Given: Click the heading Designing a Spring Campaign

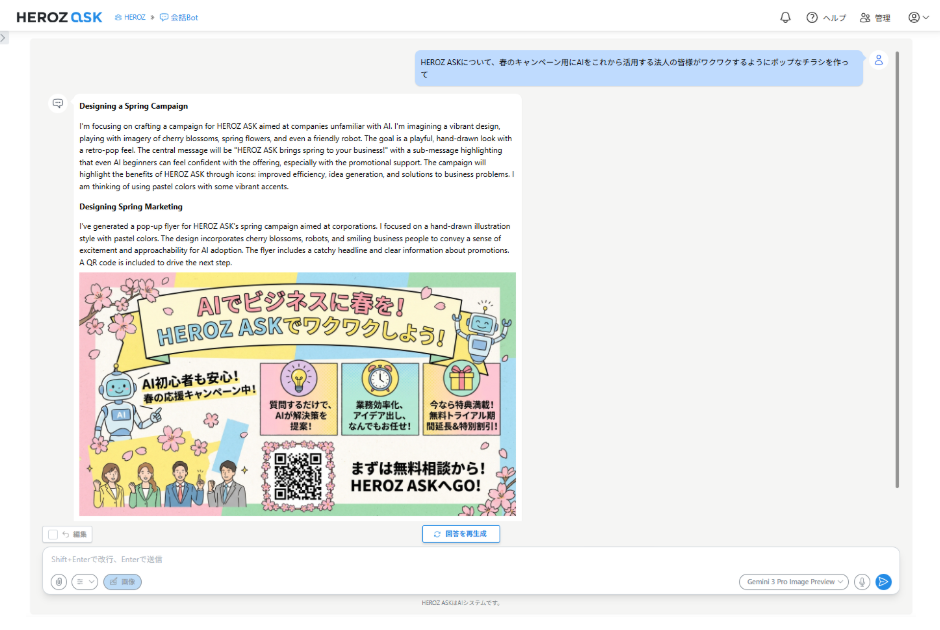Looking at the screenshot, I should (134, 106).
